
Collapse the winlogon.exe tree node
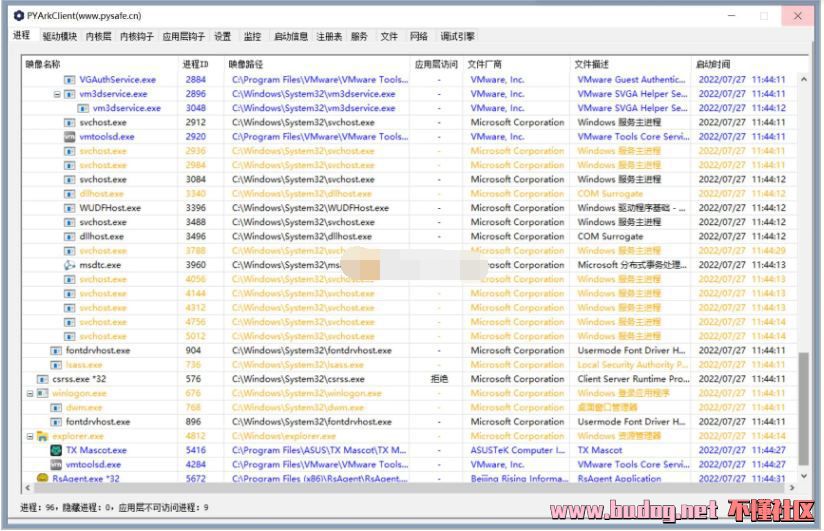[29, 394]
